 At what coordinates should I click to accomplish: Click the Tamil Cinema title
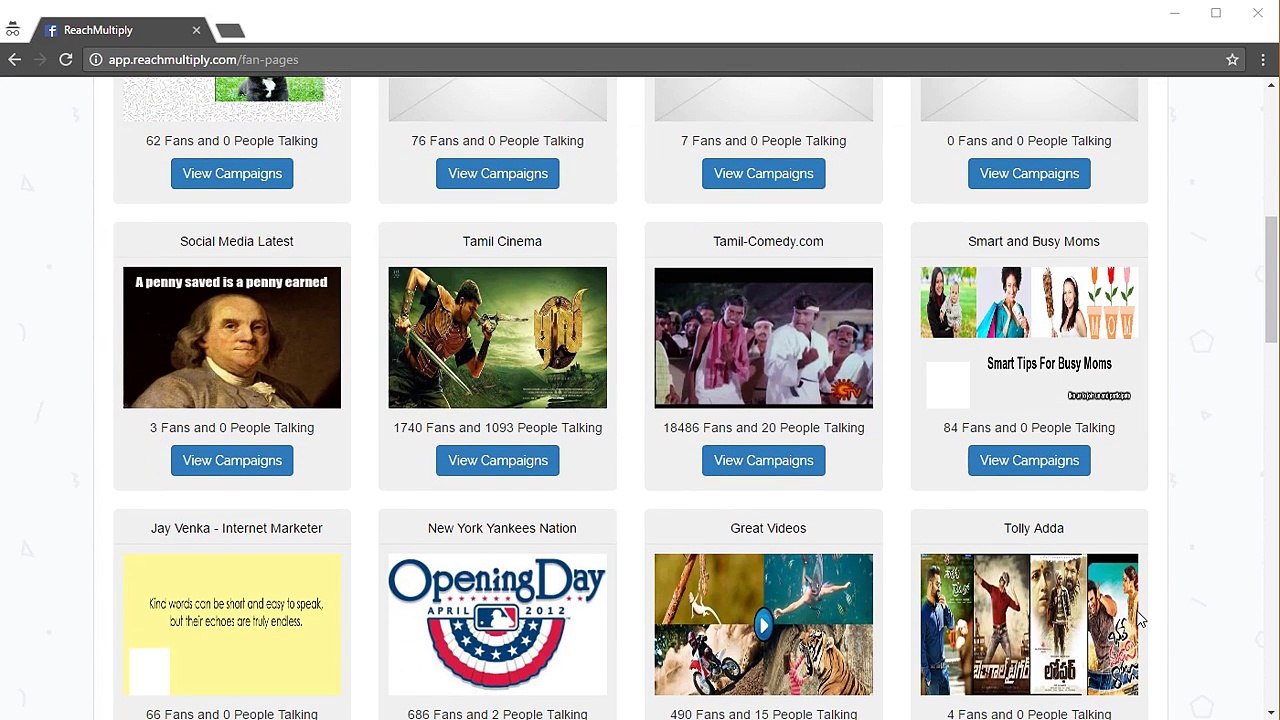[502, 241]
